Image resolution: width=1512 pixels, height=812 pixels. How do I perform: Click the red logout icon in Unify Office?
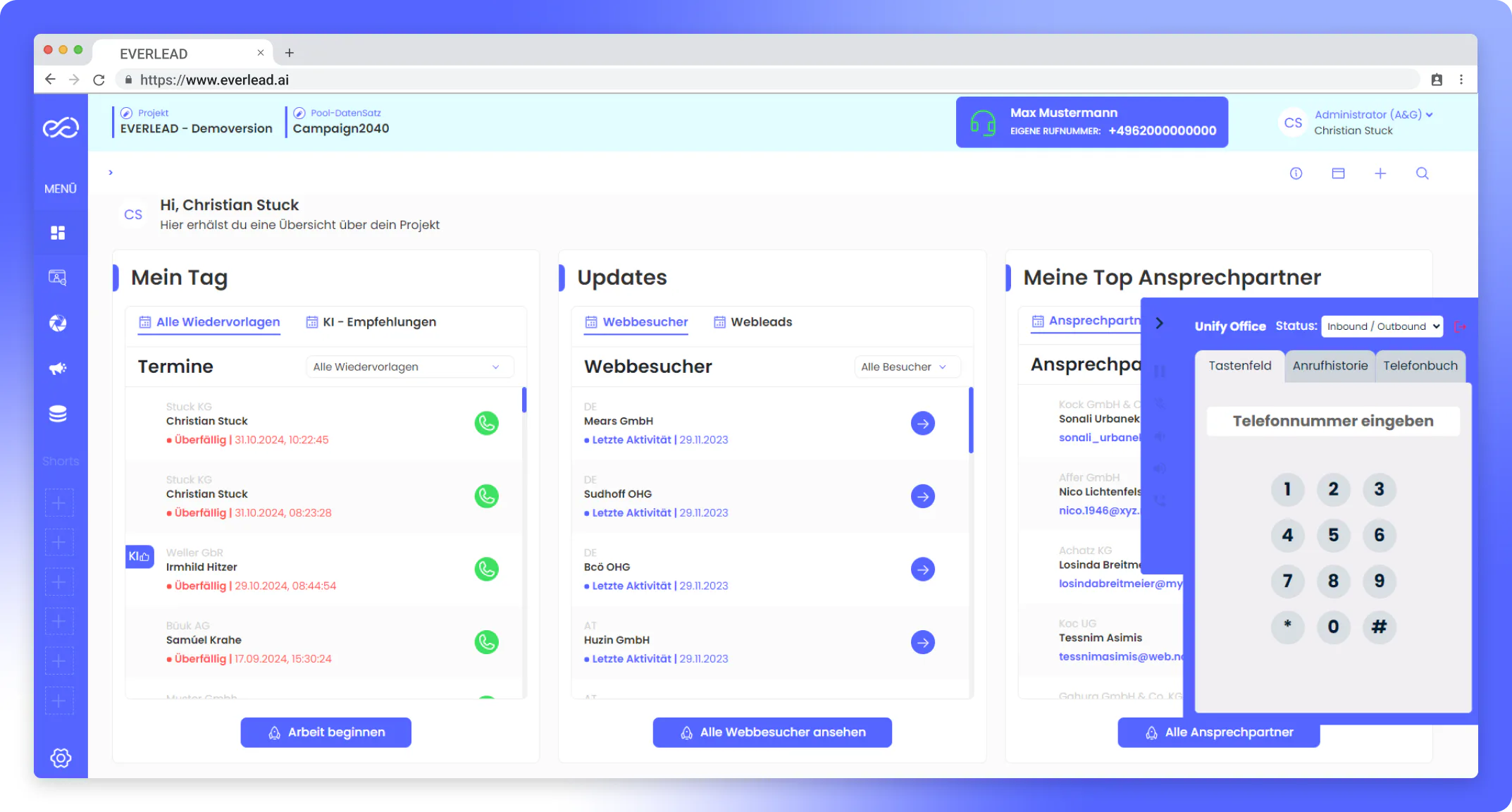pyautogui.click(x=1461, y=326)
